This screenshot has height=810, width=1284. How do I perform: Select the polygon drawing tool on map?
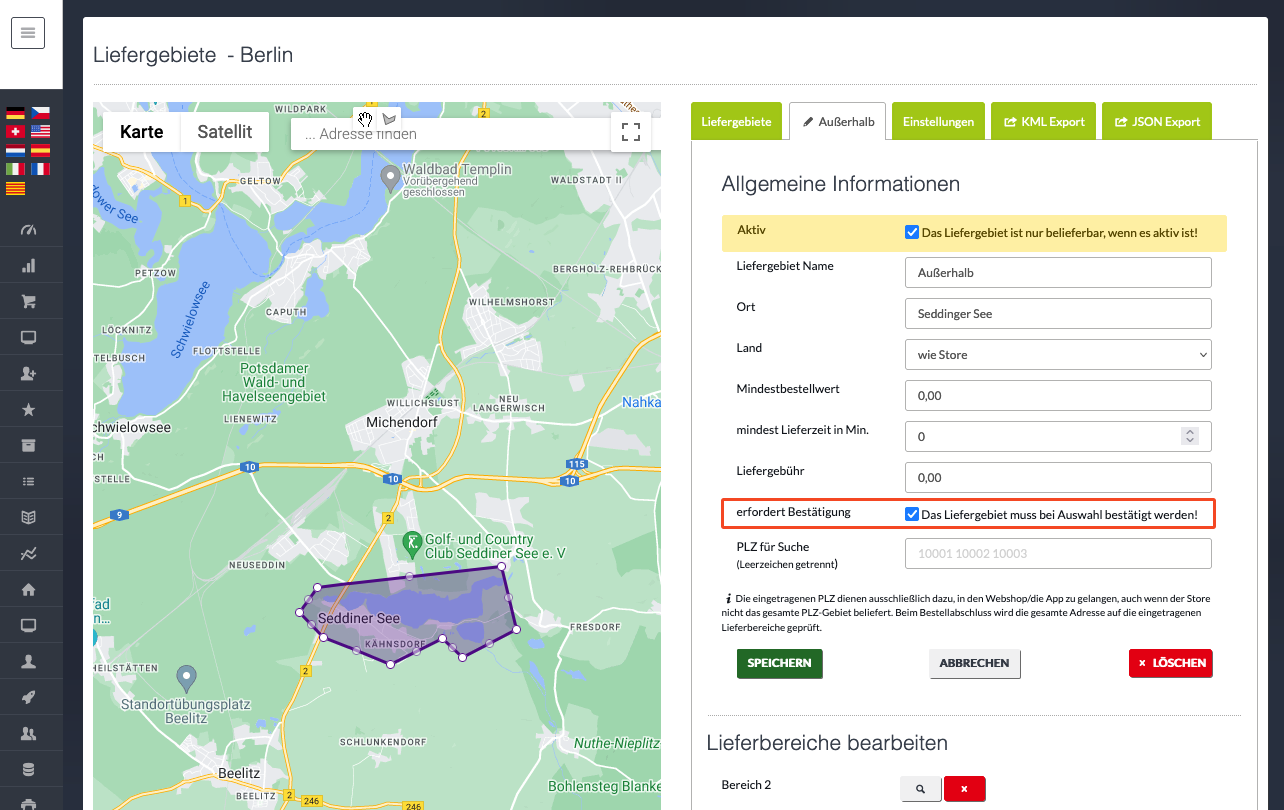[389, 119]
